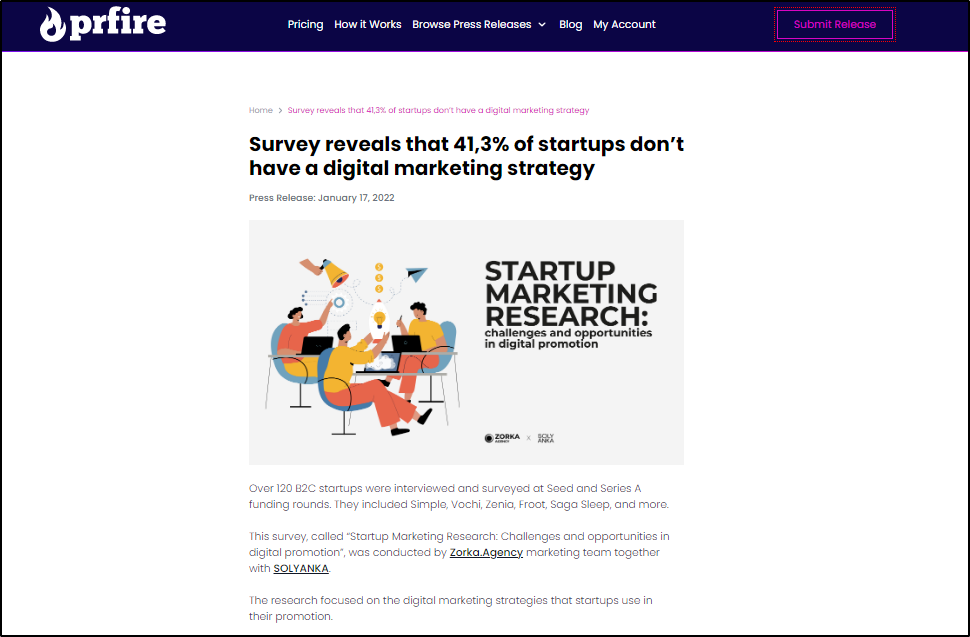Click the paper plane icon in illustration
The image size is (970, 637).
point(417,272)
